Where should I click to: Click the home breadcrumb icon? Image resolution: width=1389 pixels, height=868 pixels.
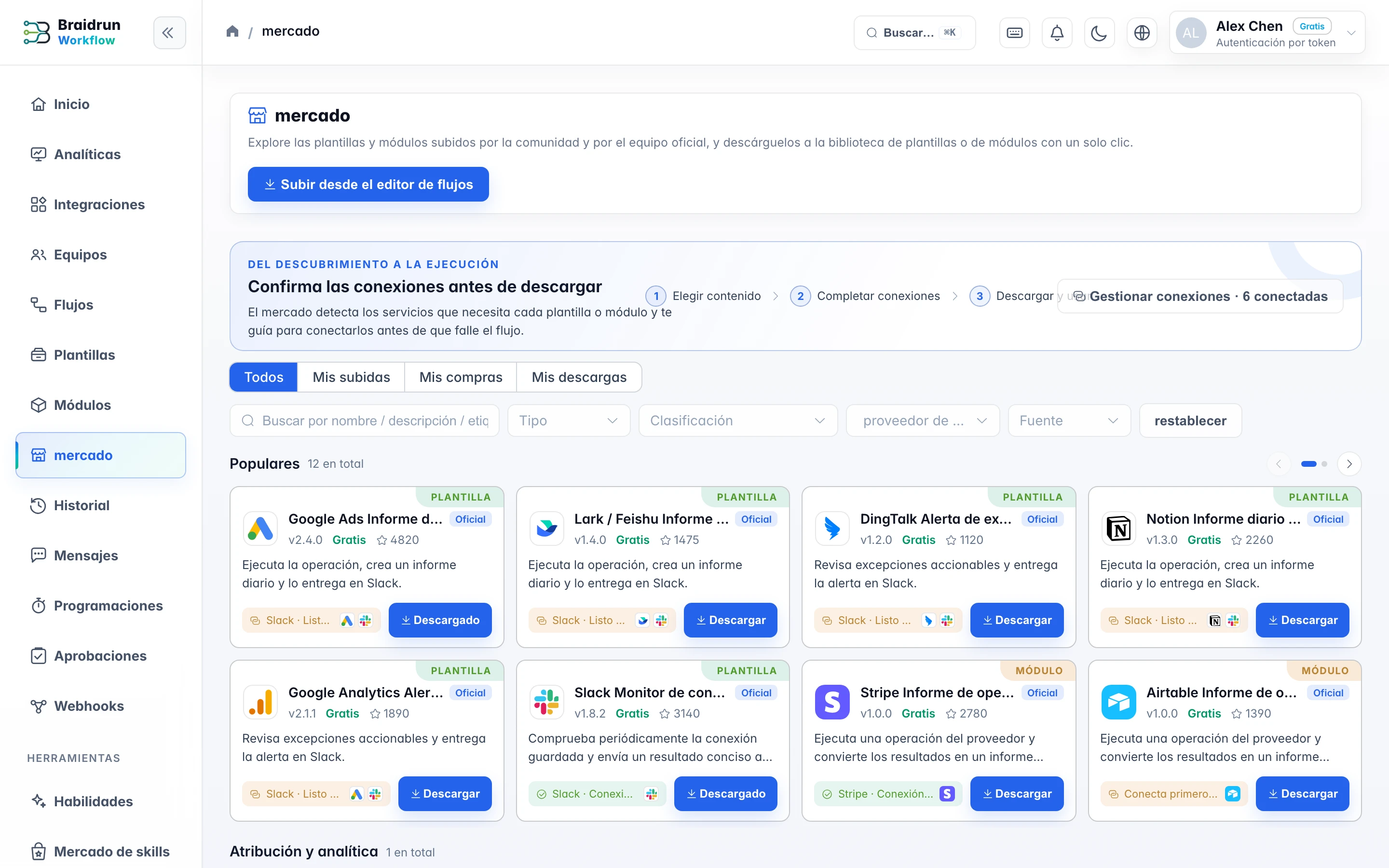(x=232, y=31)
